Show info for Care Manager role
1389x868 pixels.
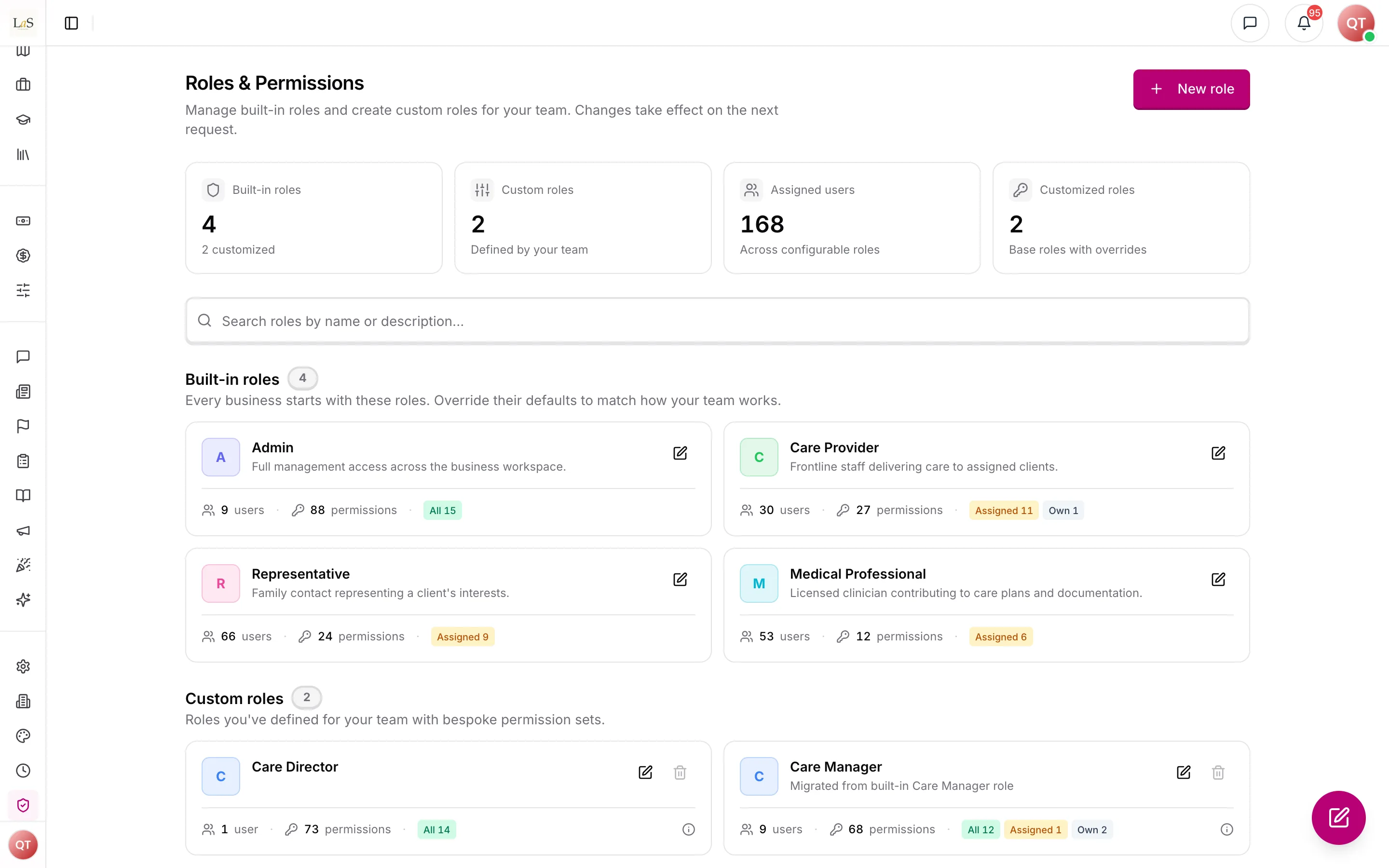coord(1226,829)
